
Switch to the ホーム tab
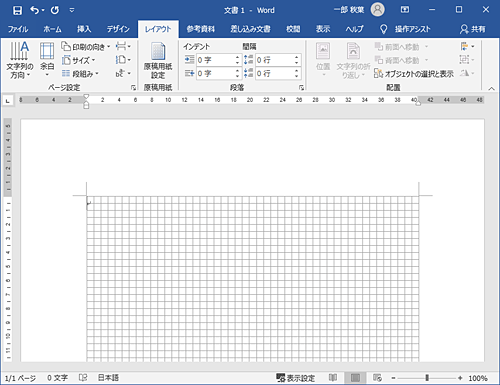click(52, 29)
